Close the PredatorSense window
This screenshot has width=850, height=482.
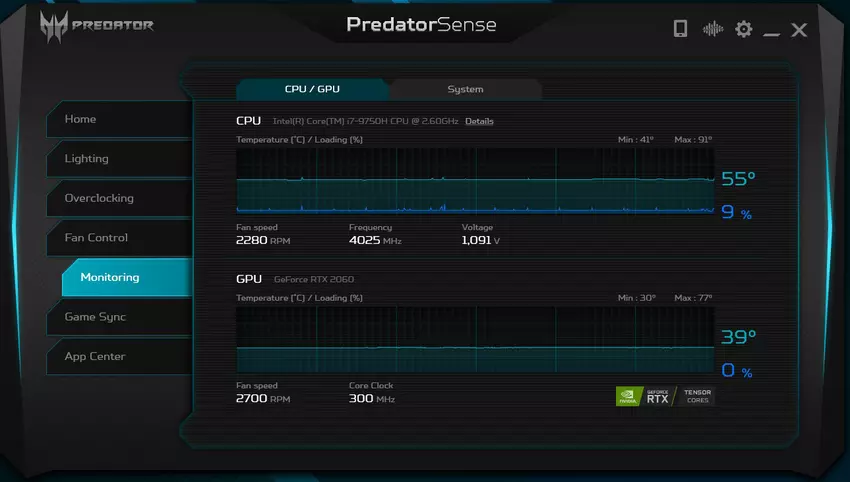(x=799, y=30)
